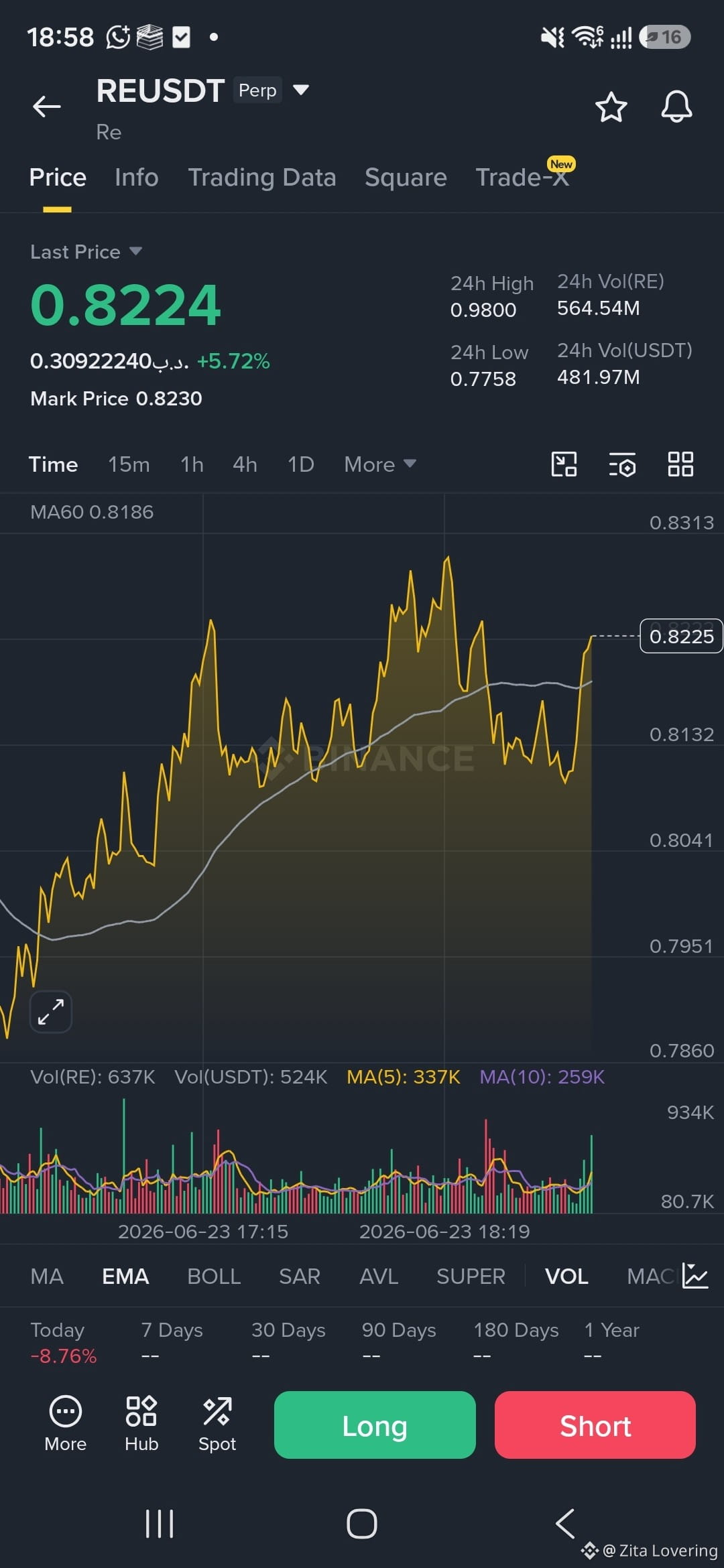This screenshot has height=1568, width=724.
Task: Tap 1 Year performance entry
Action: point(611,1343)
